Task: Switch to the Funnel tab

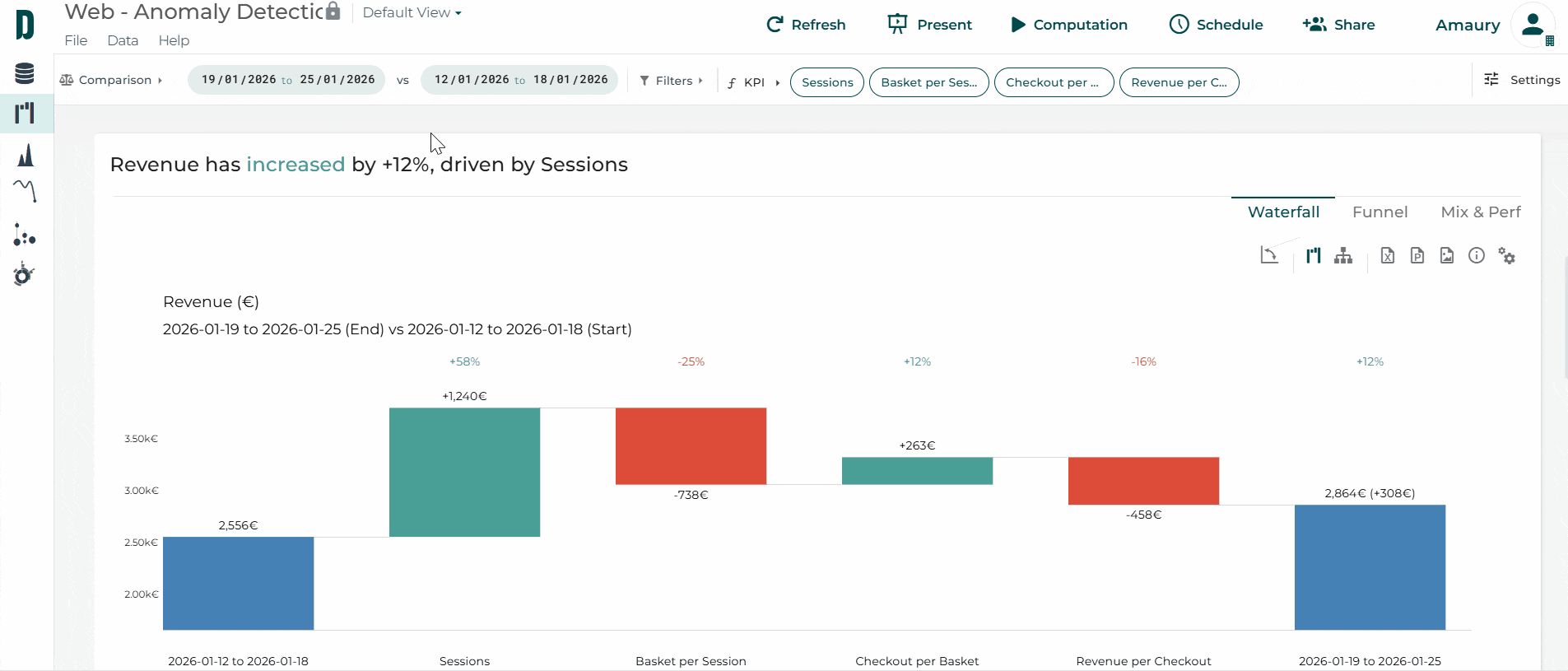Action: pos(1380,212)
